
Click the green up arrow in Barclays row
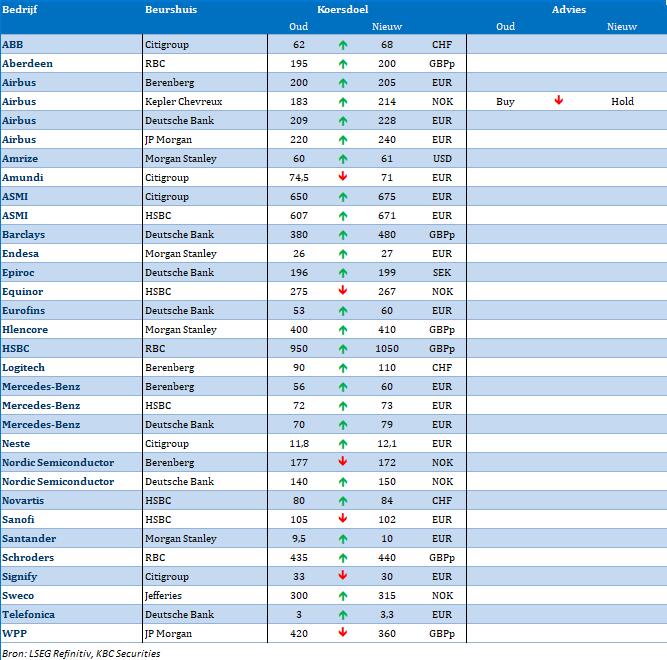click(x=343, y=235)
